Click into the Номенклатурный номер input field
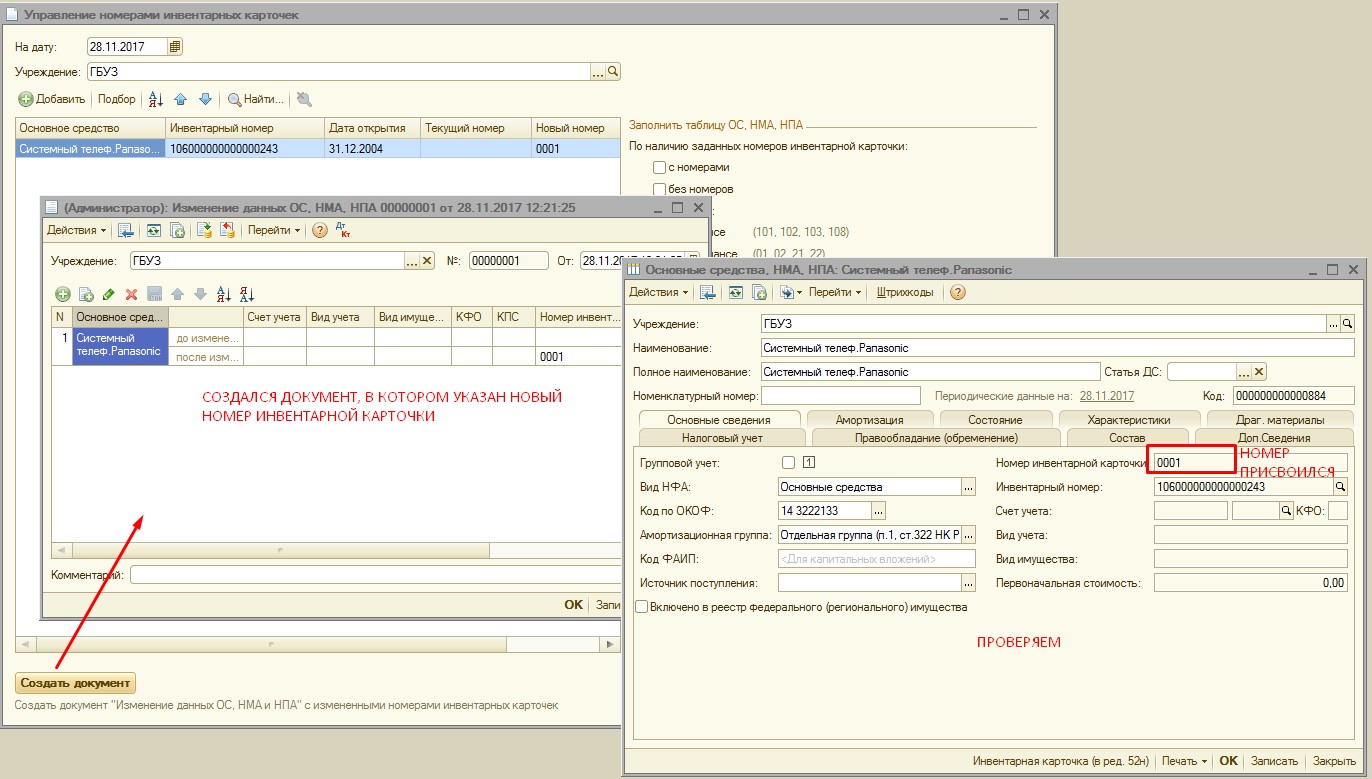 pos(840,395)
